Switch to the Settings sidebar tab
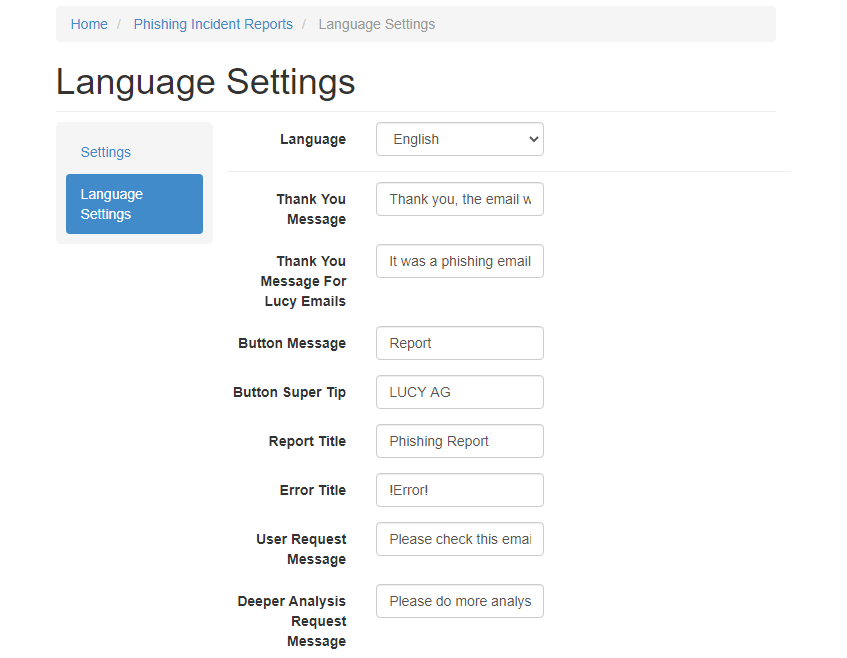The image size is (847, 658). point(135,152)
